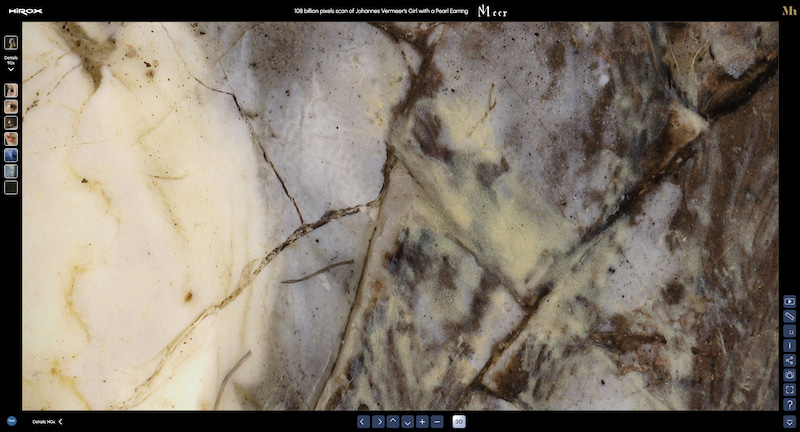Open the information panel icon
The width and height of the screenshot is (800, 432).
tap(789, 346)
